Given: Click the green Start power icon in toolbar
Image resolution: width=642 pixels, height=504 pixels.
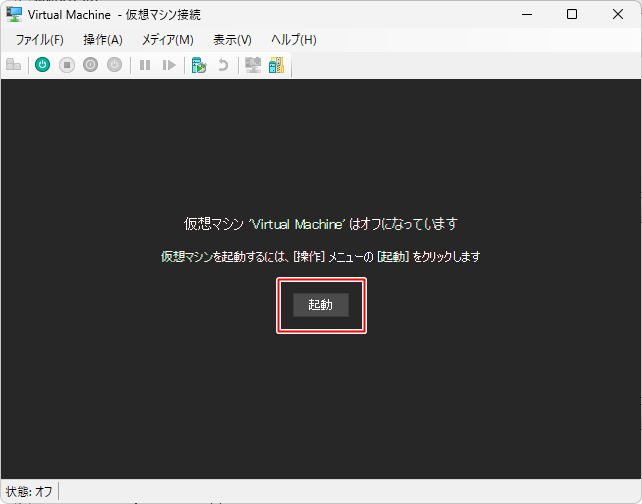Looking at the screenshot, I should 42,65.
